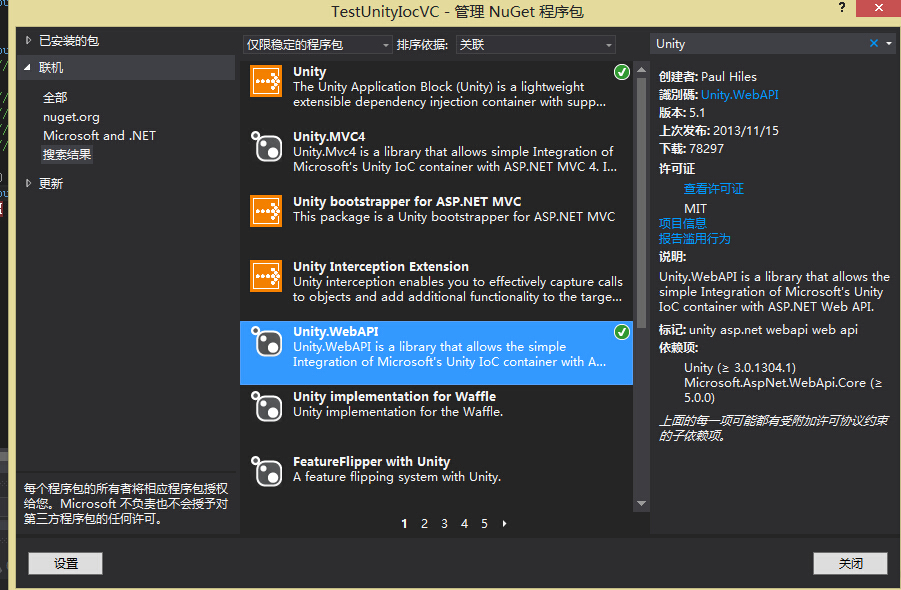
Task: Click the 标记 unity asp.net webapi tags line
Action: point(758,330)
